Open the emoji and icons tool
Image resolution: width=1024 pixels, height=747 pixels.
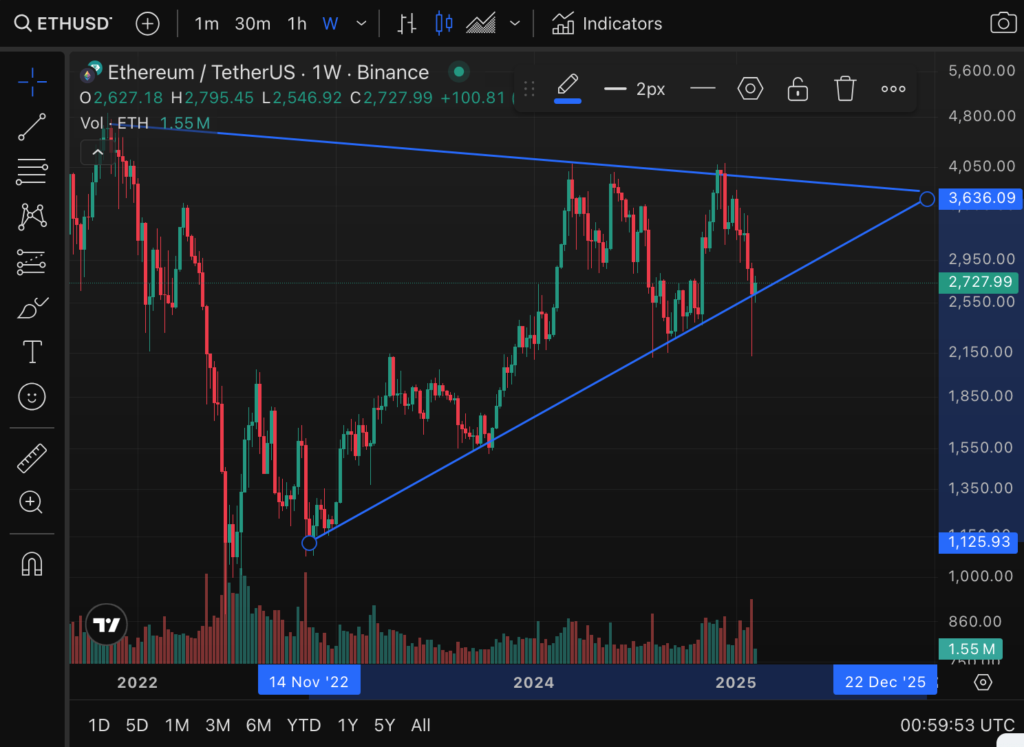tap(32, 396)
